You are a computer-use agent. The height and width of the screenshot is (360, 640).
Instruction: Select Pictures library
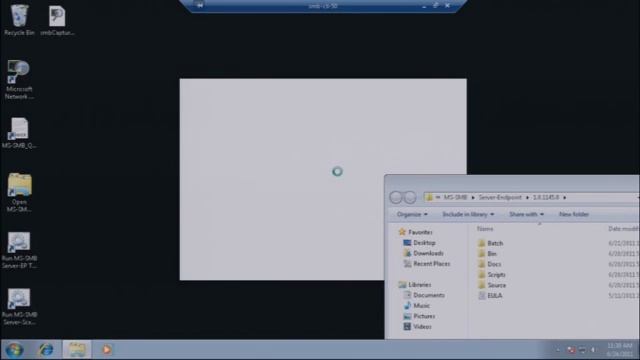tap(419, 316)
